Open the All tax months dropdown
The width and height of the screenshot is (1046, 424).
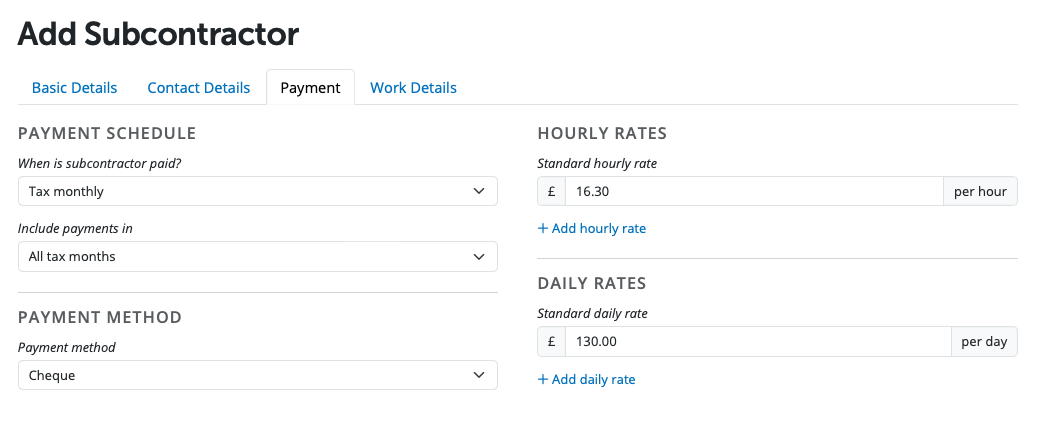pyautogui.click(x=257, y=257)
